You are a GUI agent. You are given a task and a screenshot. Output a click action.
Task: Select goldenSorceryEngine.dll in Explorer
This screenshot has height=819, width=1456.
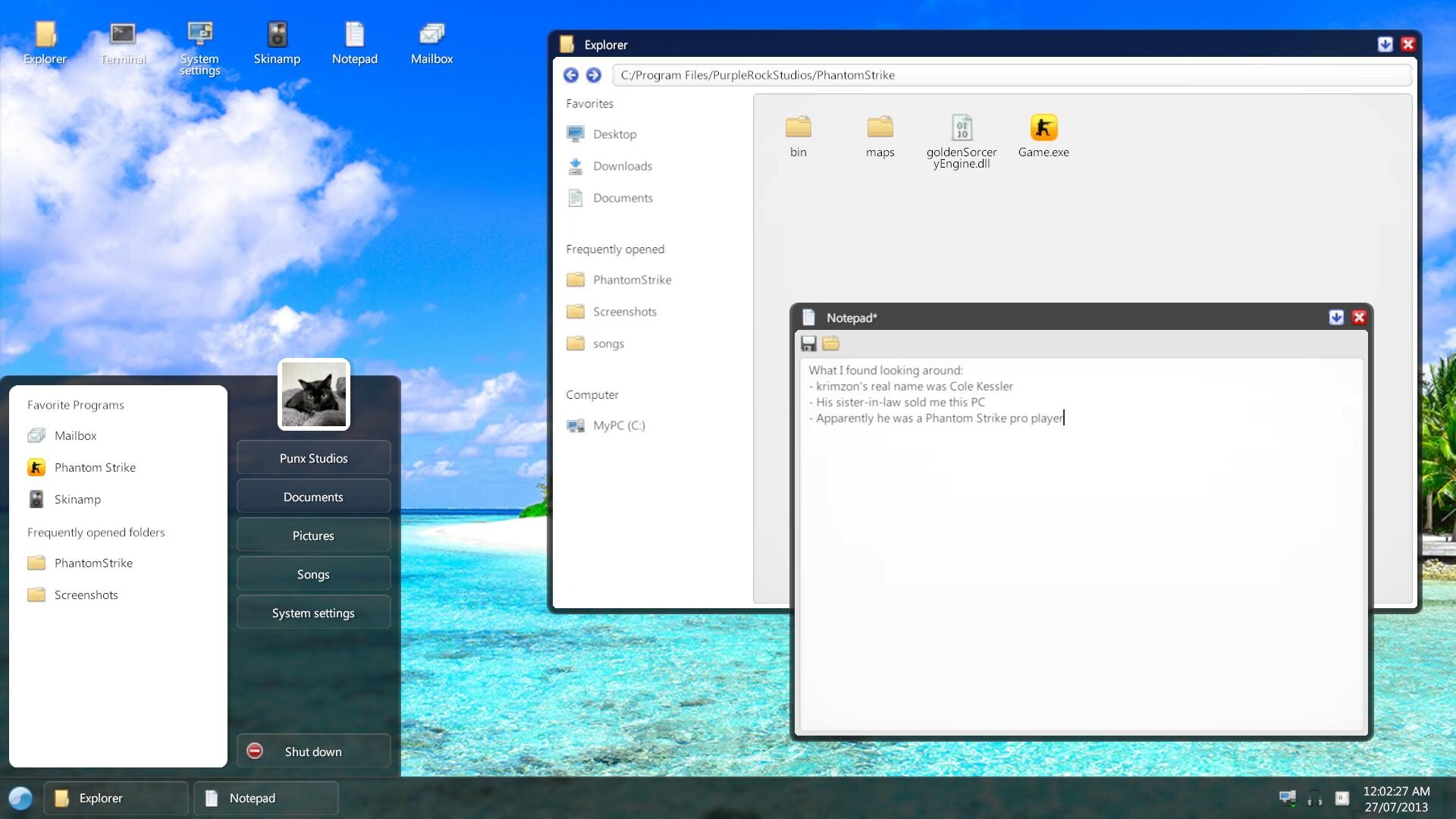click(x=962, y=140)
